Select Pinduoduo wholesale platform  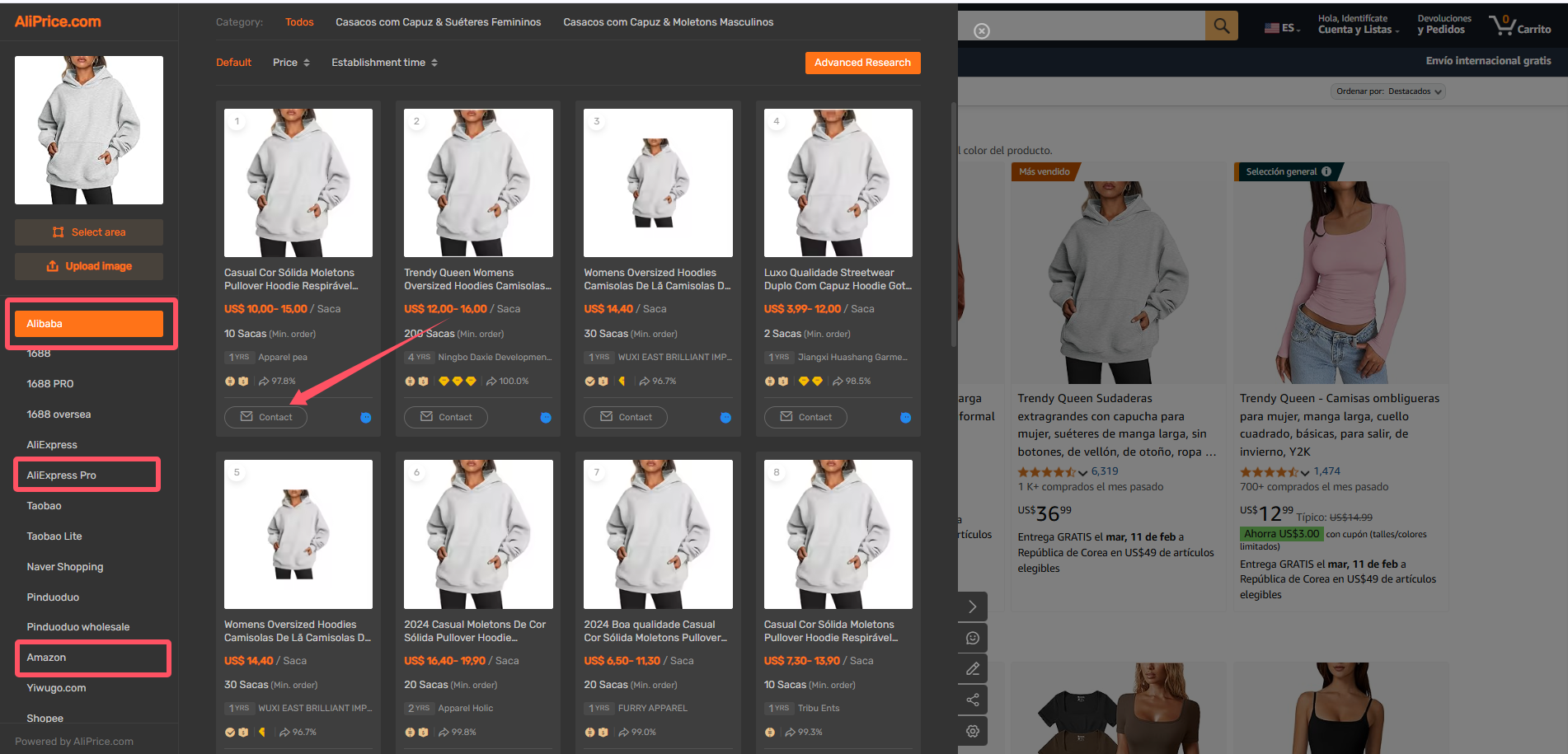click(x=78, y=627)
